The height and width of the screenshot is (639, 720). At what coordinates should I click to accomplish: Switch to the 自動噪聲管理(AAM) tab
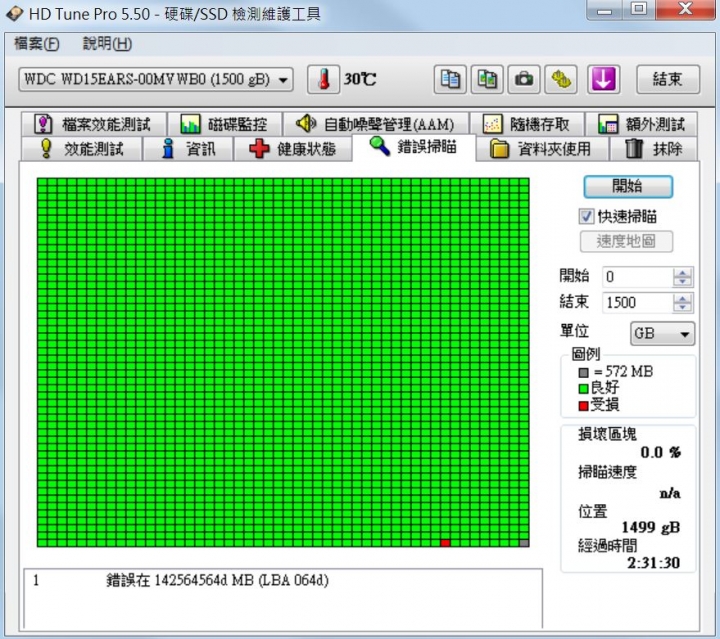click(x=376, y=124)
